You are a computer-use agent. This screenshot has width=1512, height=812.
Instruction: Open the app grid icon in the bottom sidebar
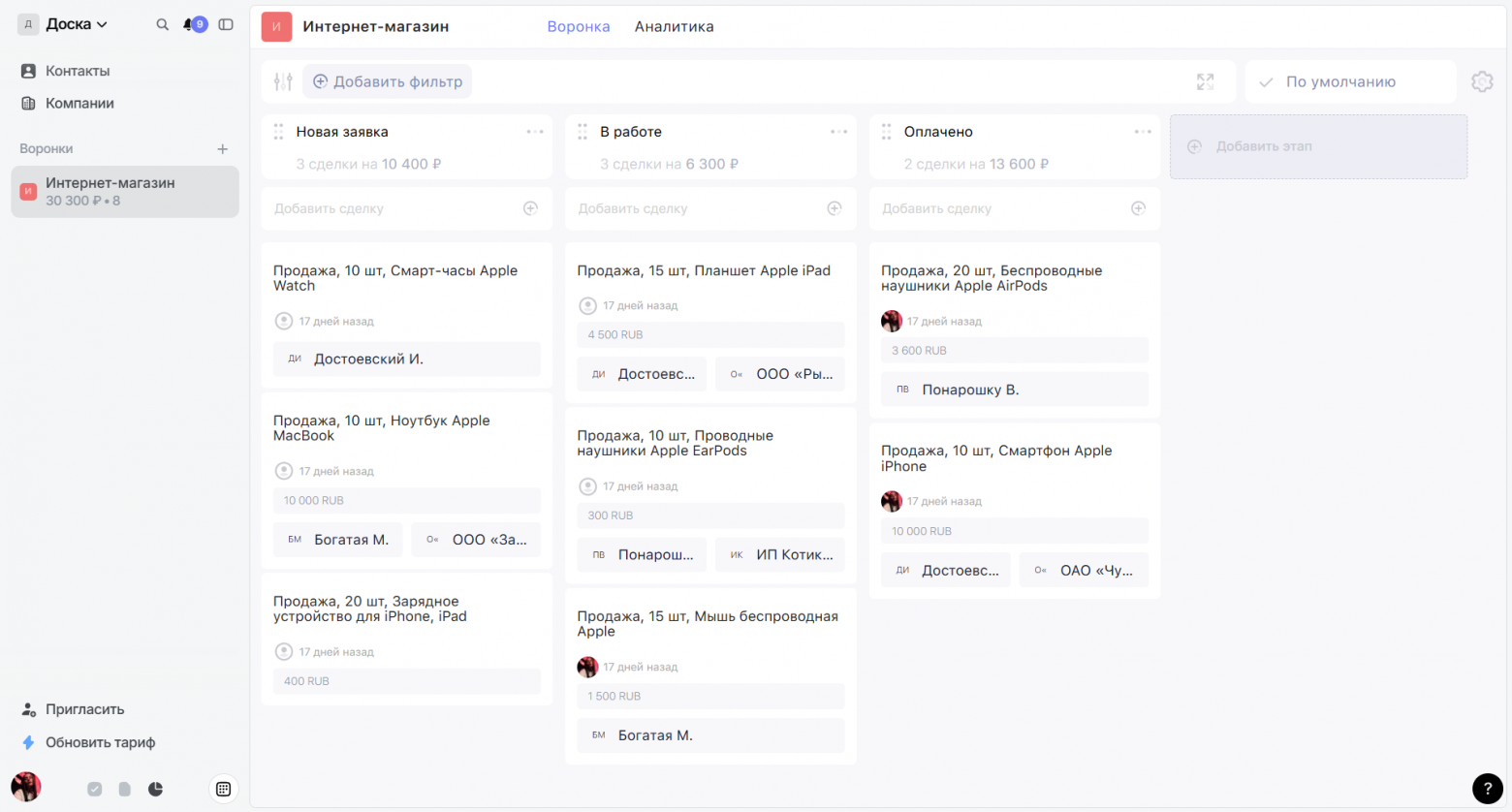(223, 789)
